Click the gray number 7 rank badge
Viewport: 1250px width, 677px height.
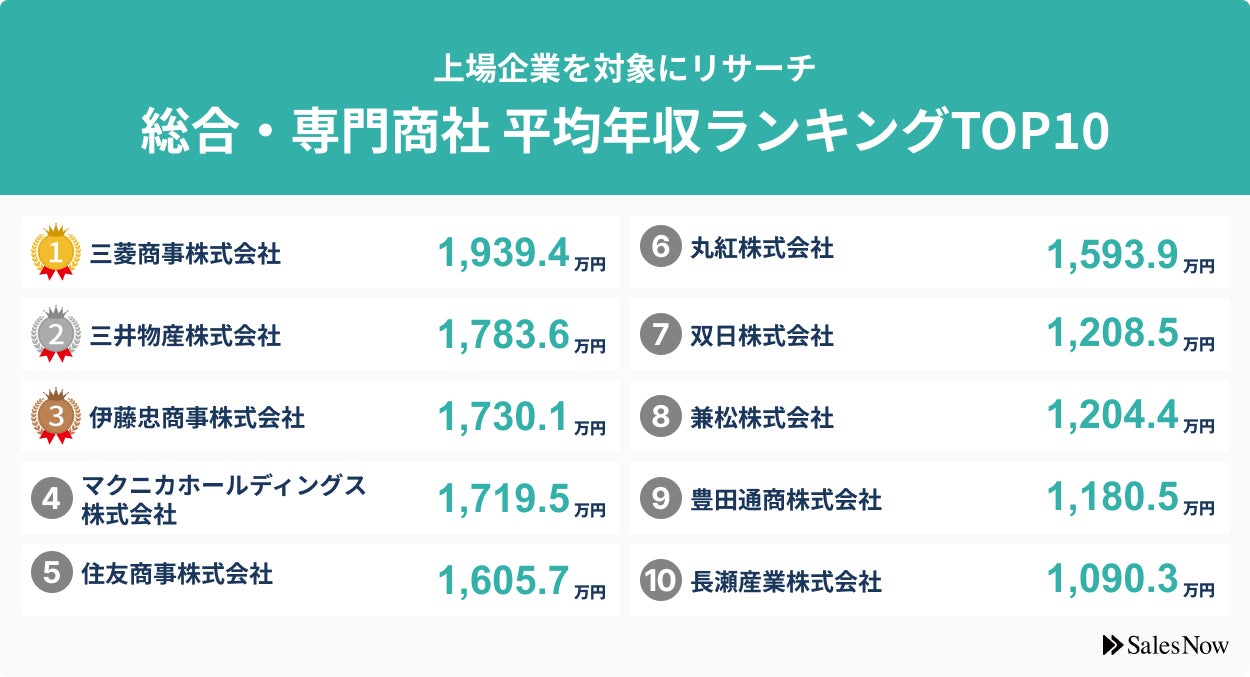click(660, 335)
